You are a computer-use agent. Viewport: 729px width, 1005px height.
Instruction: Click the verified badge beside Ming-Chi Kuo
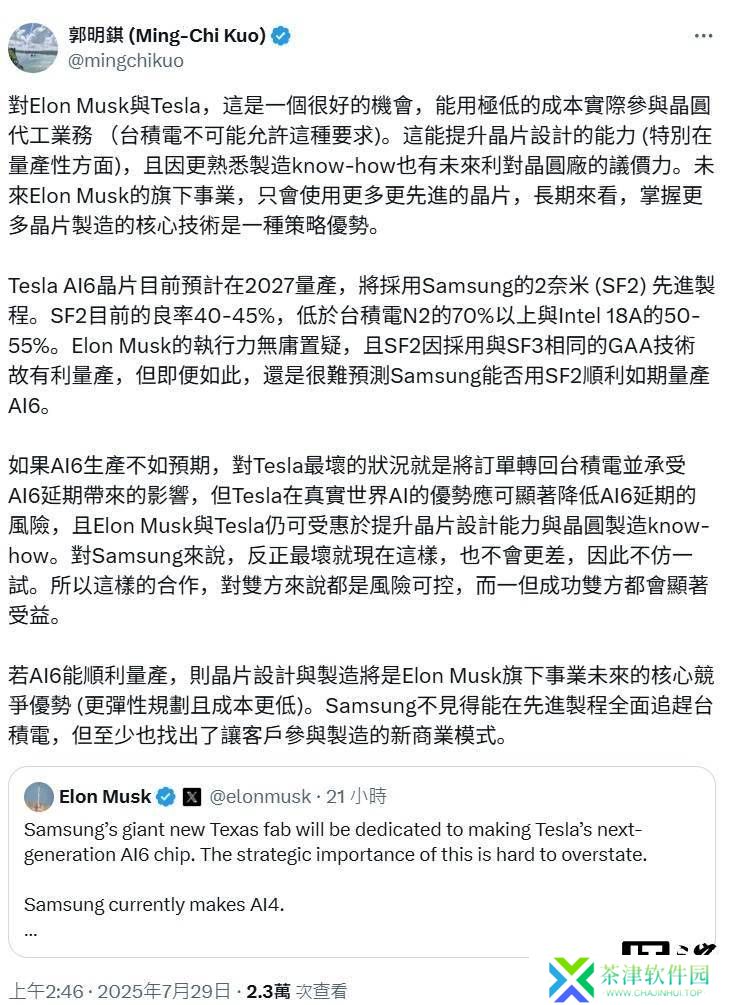pos(281,36)
